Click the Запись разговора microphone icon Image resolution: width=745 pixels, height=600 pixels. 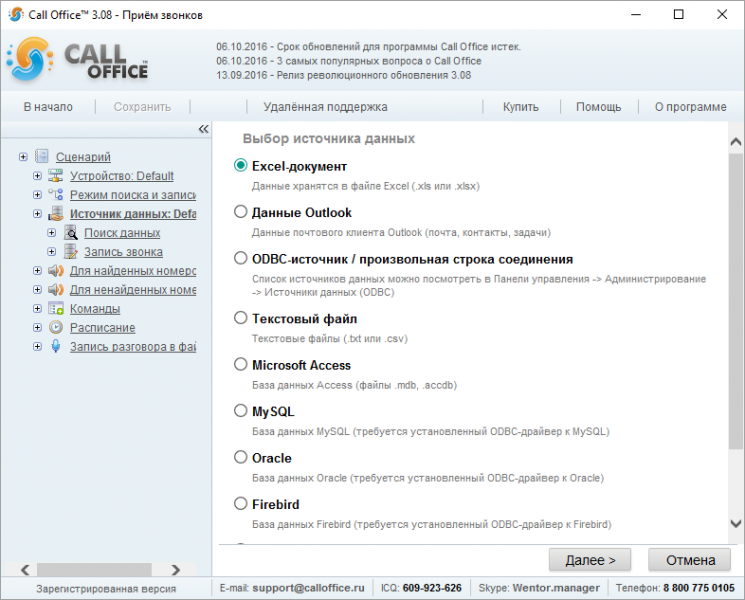tap(56, 346)
